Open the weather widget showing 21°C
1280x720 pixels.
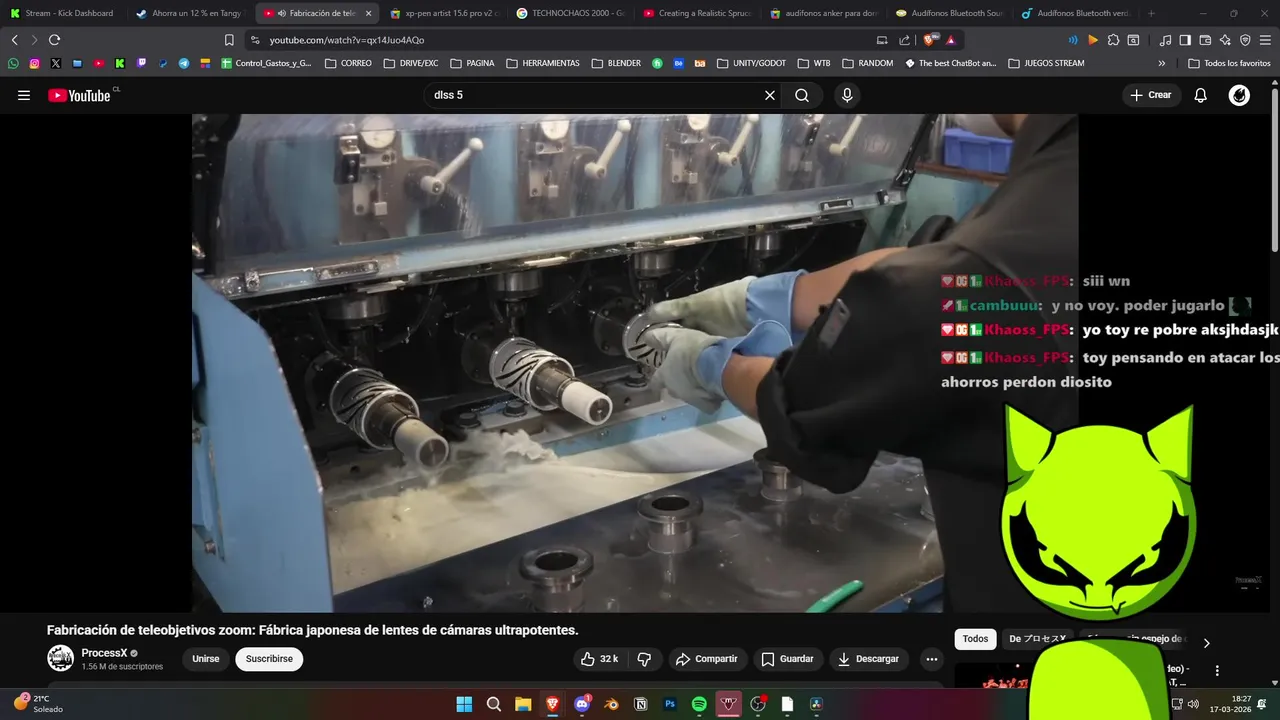[39, 703]
